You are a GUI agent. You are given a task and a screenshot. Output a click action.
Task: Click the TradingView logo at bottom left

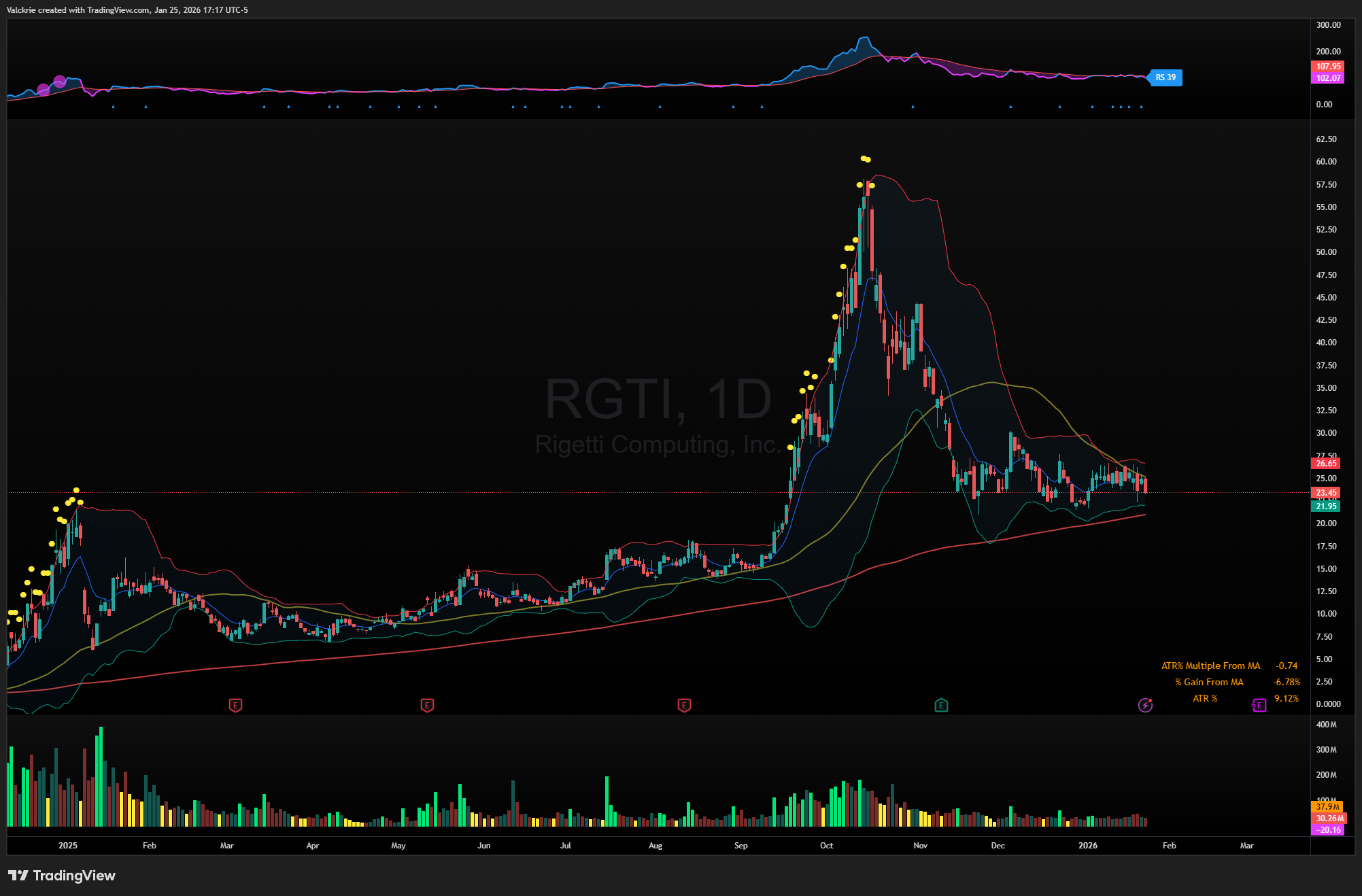[62, 876]
